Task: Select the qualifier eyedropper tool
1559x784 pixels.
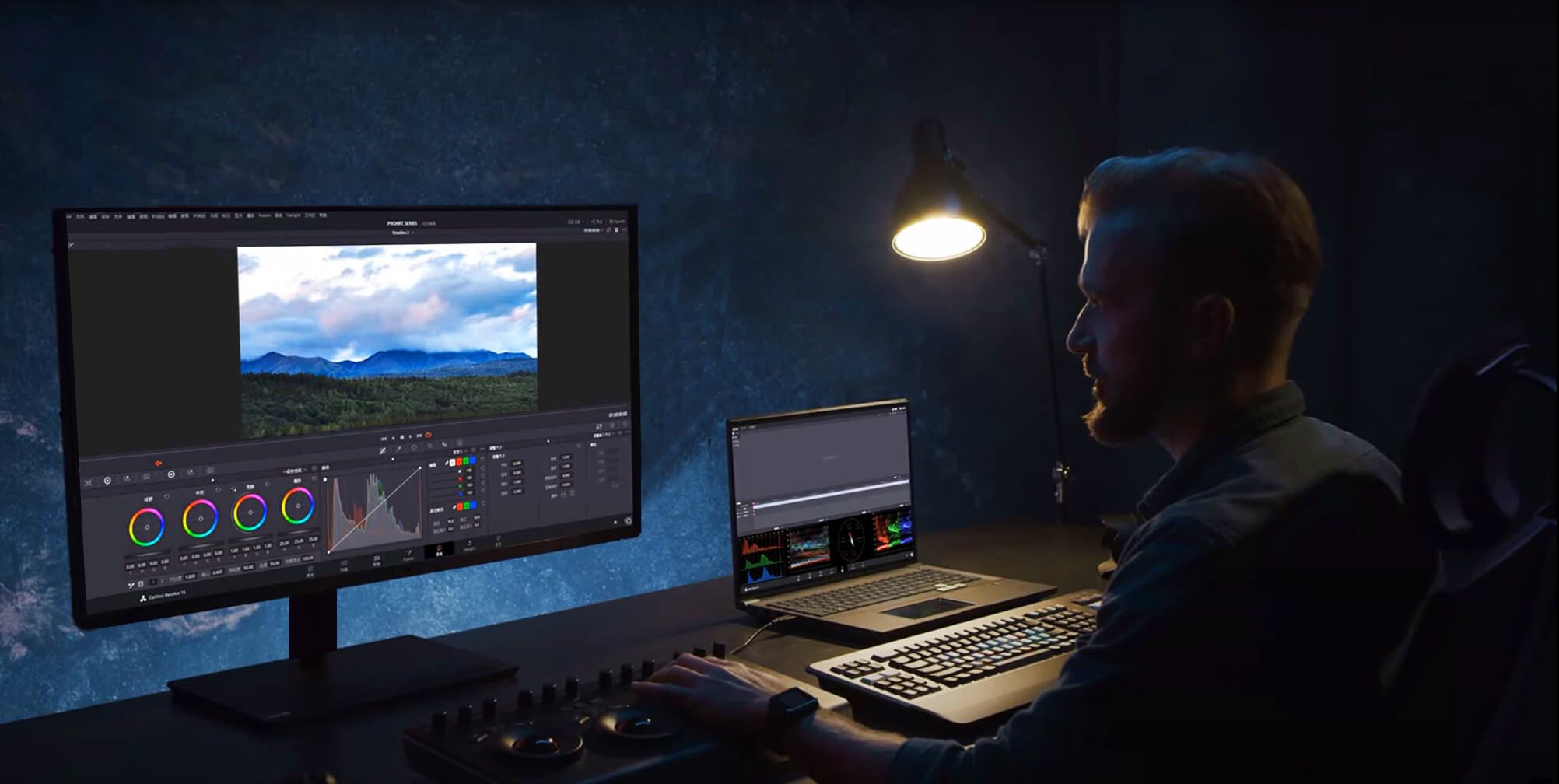Action: tap(398, 449)
